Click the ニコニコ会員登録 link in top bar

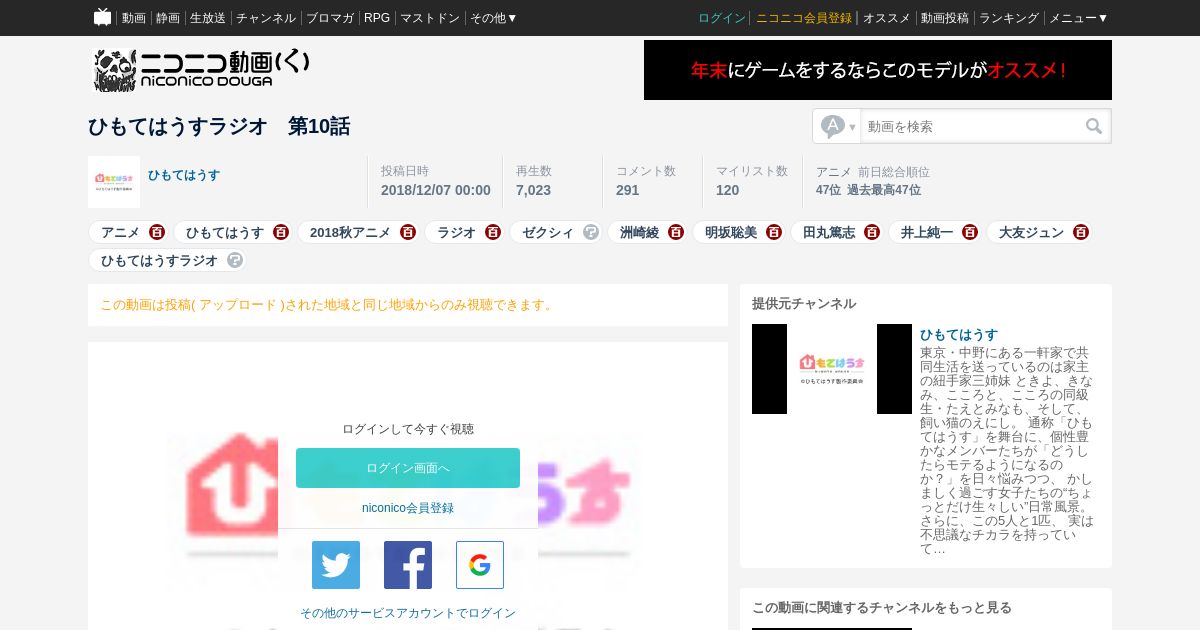804,18
